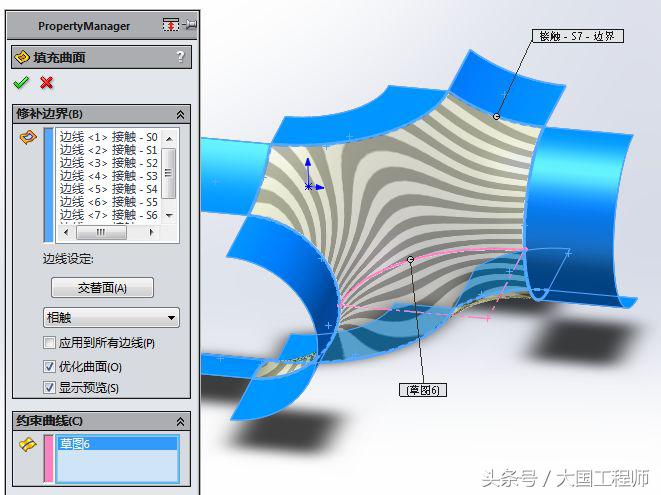Select 边线 <1> 接触 - S0 in list
The width and height of the screenshot is (661, 495).
pos(108,137)
